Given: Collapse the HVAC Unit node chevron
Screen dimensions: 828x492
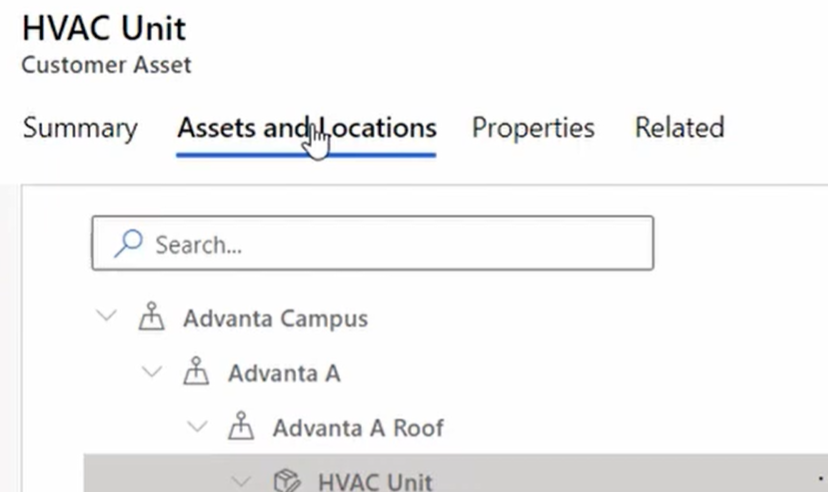Looking at the screenshot, I should (x=241, y=481).
